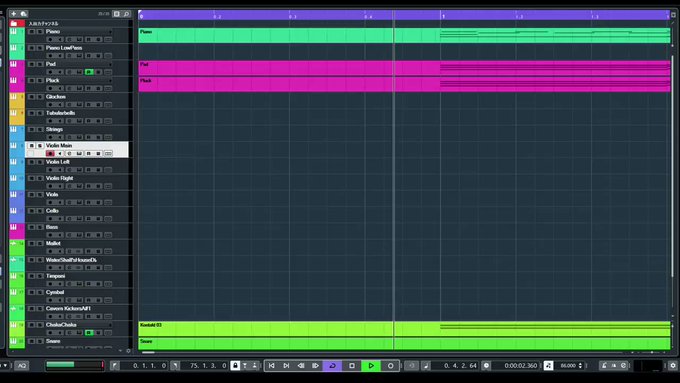Image resolution: width=680 pixels, height=383 pixels.
Task: Click the Add Track plus icon
Action: (13, 14)
